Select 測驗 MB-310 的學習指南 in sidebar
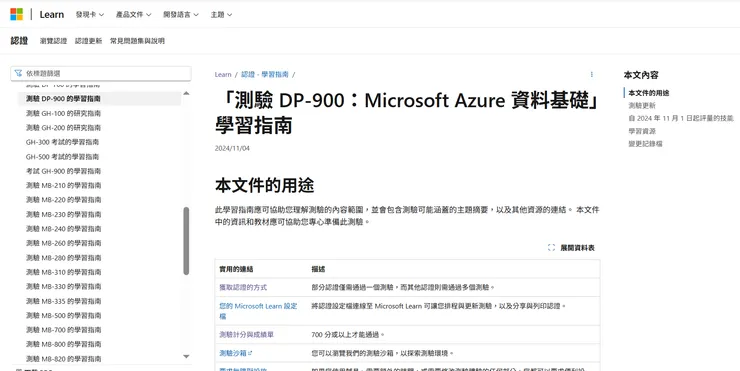The width and height of the screenshot is (740, 371). [63, 272]
